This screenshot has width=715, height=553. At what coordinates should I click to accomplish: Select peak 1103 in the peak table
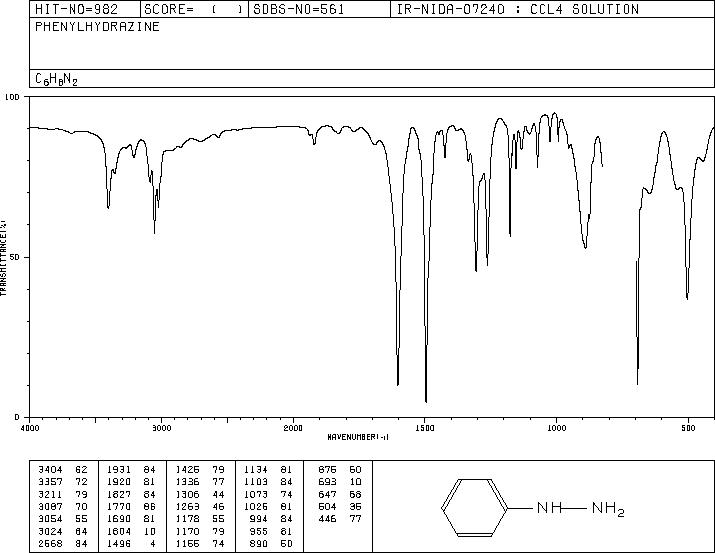(269, 482)
